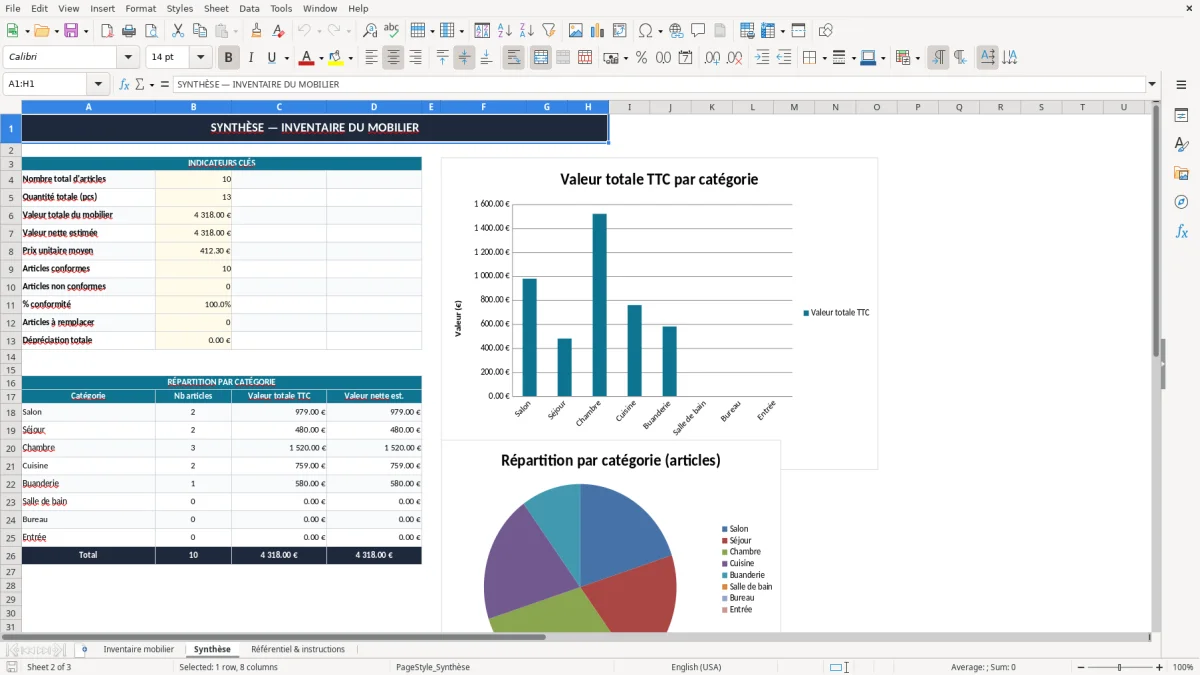
Task: Open the Font Color dropdown arrow
Action: pos(321,58)
